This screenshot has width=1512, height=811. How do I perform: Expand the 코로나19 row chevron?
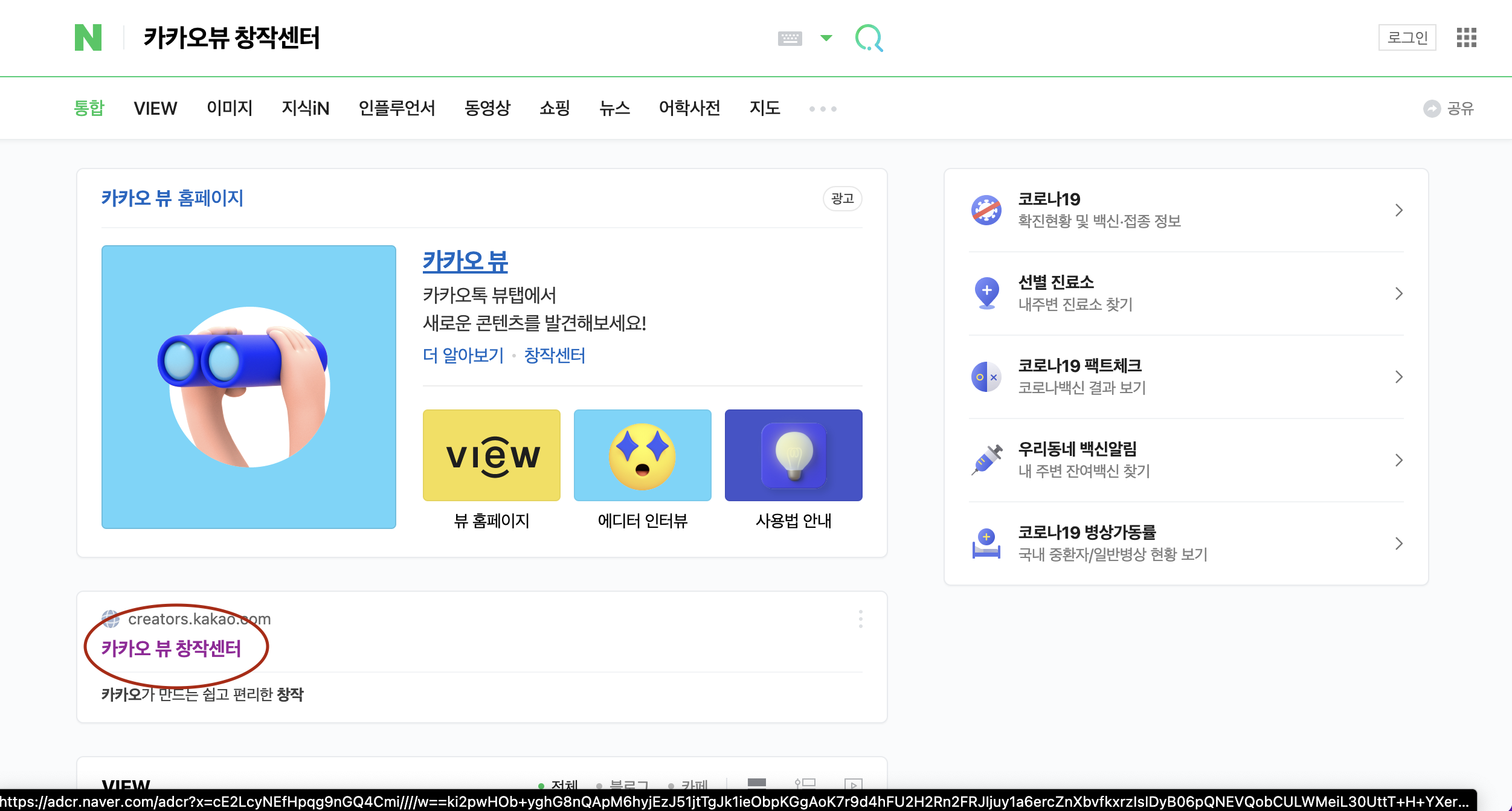coord(1399,210)
